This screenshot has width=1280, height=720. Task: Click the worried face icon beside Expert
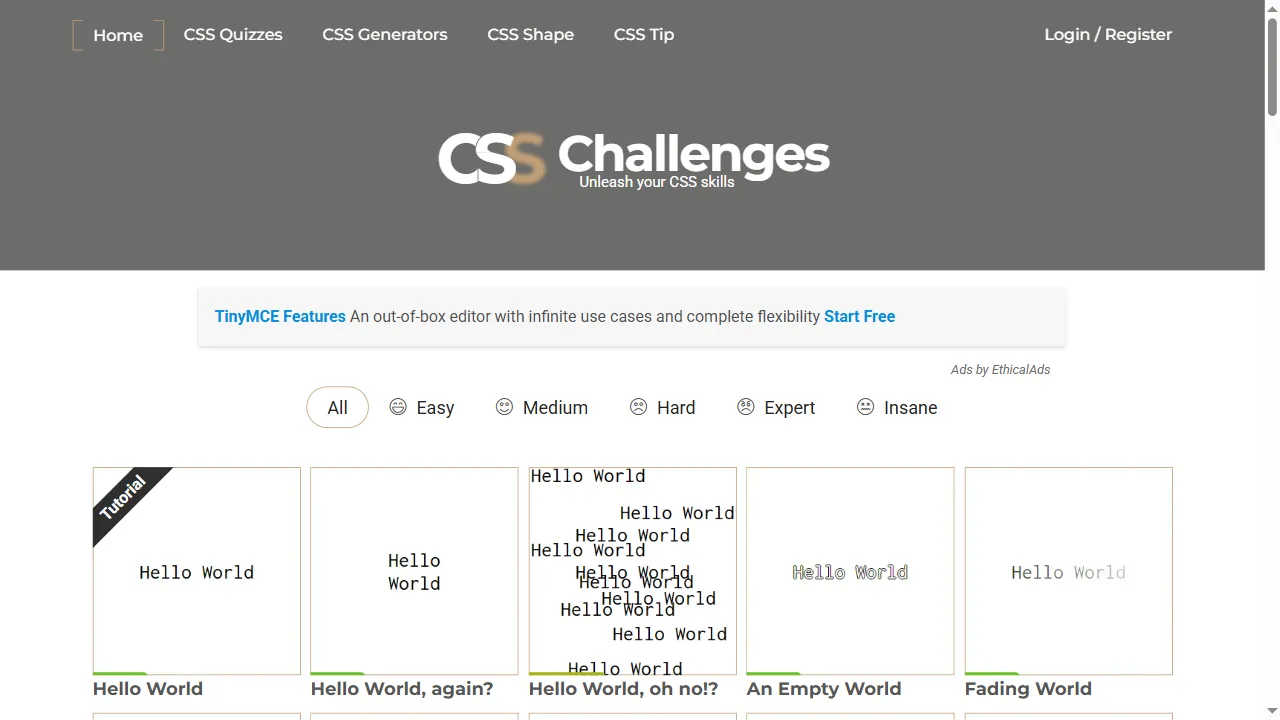(x=745, y=407)
